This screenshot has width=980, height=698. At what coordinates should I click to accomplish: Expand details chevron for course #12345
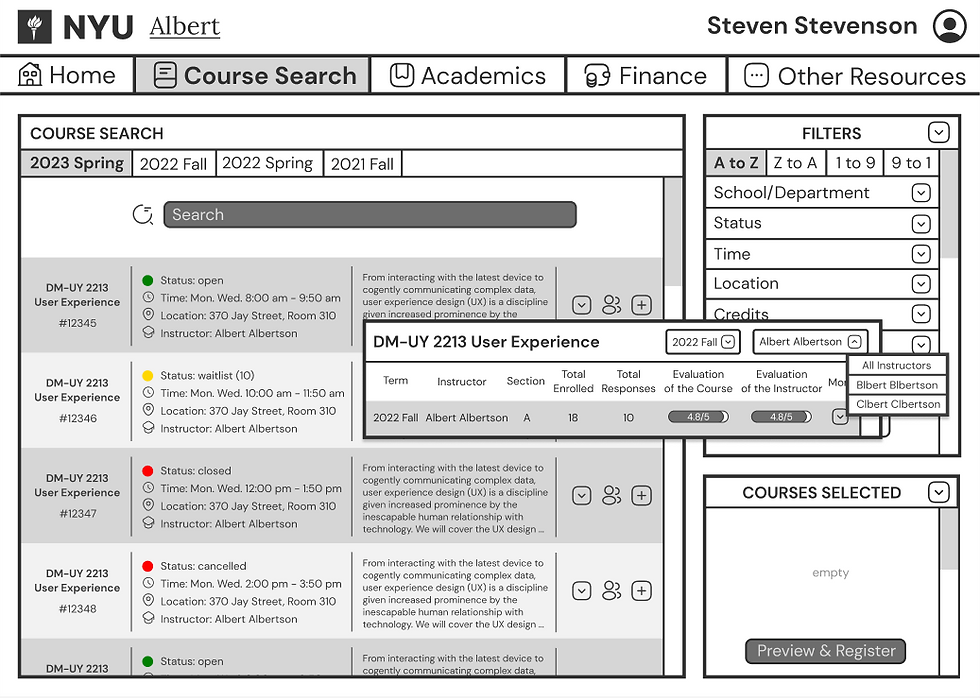click(582, 305)
